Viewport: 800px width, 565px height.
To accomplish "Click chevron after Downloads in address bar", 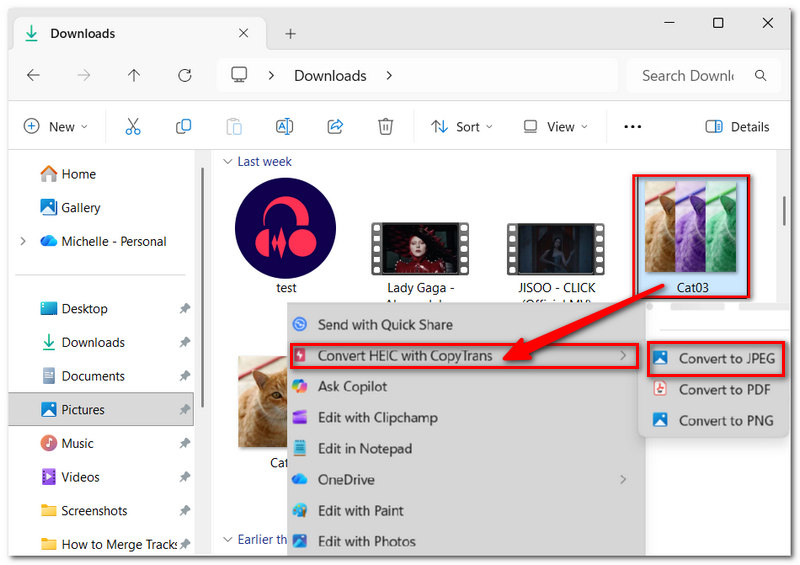I will click(389, 76).
